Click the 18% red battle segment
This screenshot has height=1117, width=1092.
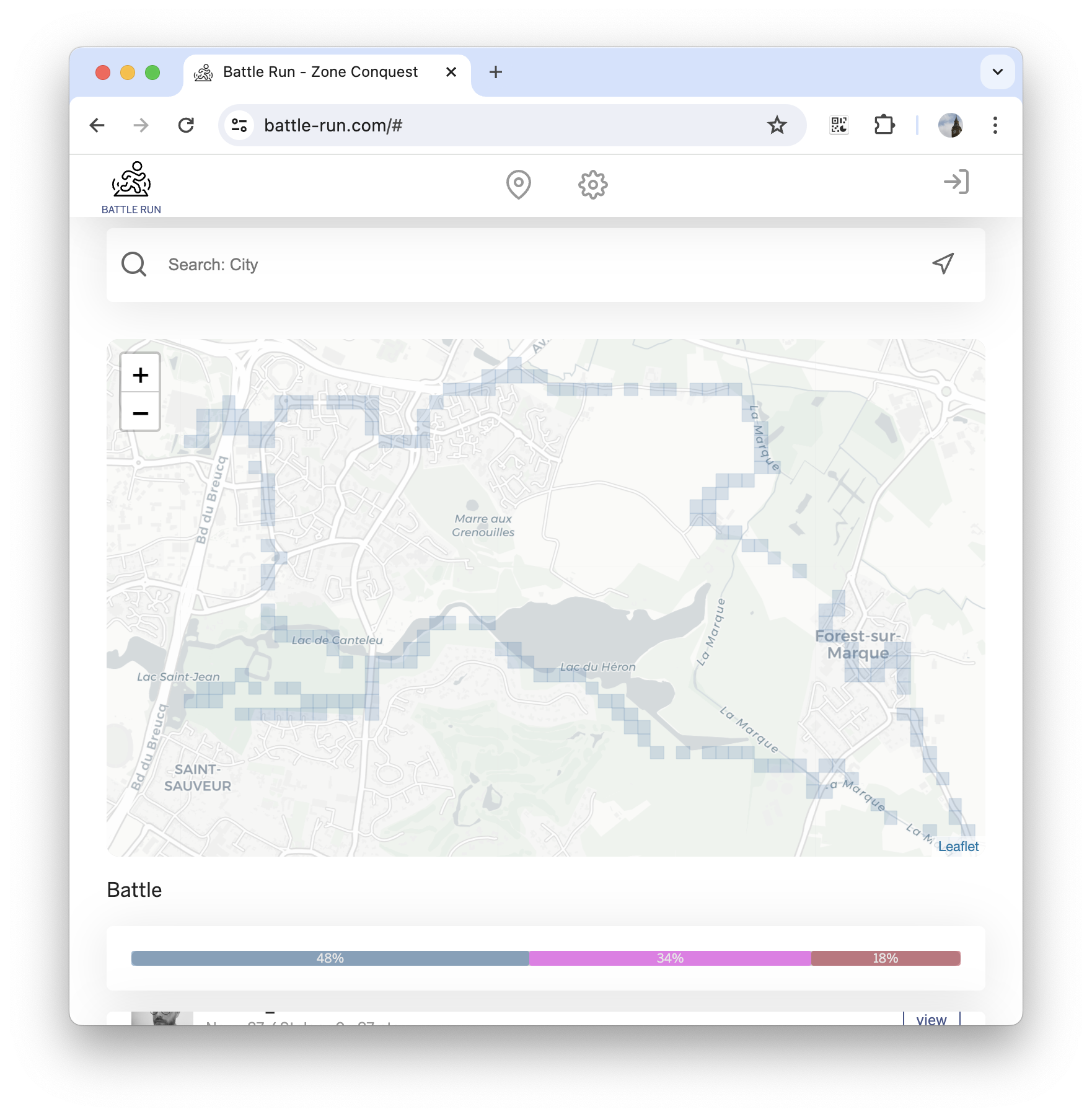coord(886,958)
